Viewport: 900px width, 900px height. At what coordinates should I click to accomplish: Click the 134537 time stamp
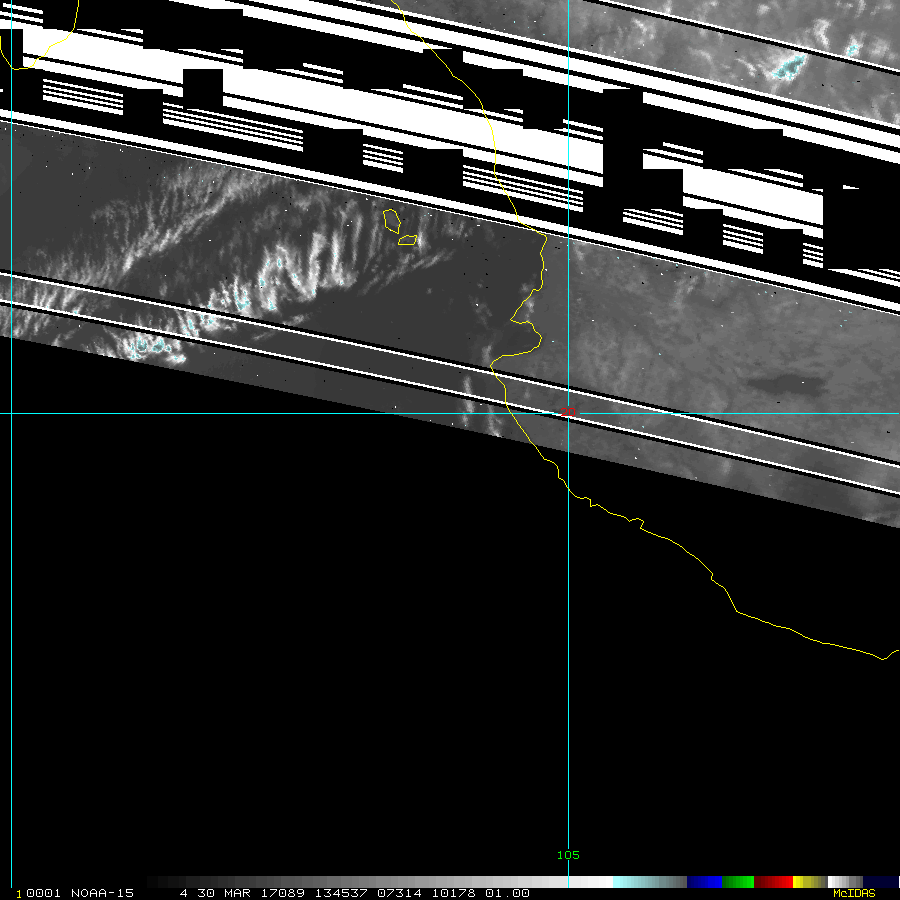340,893
